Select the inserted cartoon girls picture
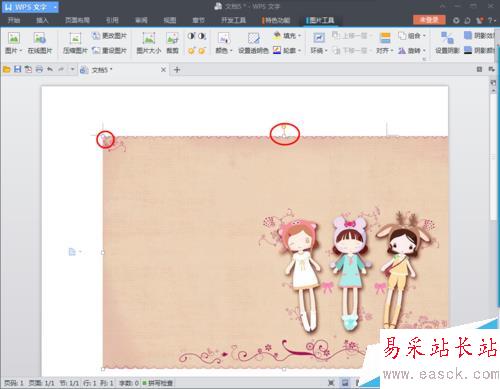 pos(275,252)
